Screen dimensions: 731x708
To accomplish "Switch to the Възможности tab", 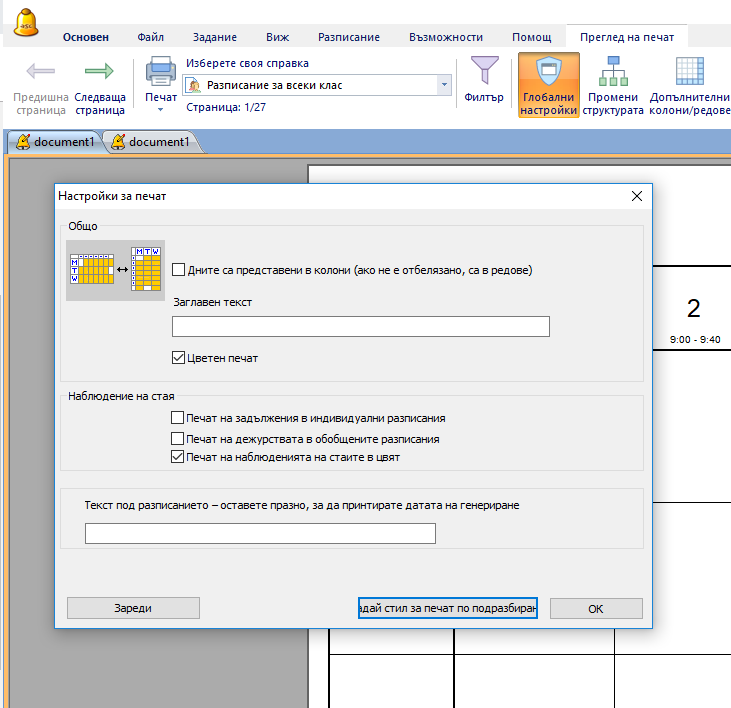I will (x=446, y=37).
